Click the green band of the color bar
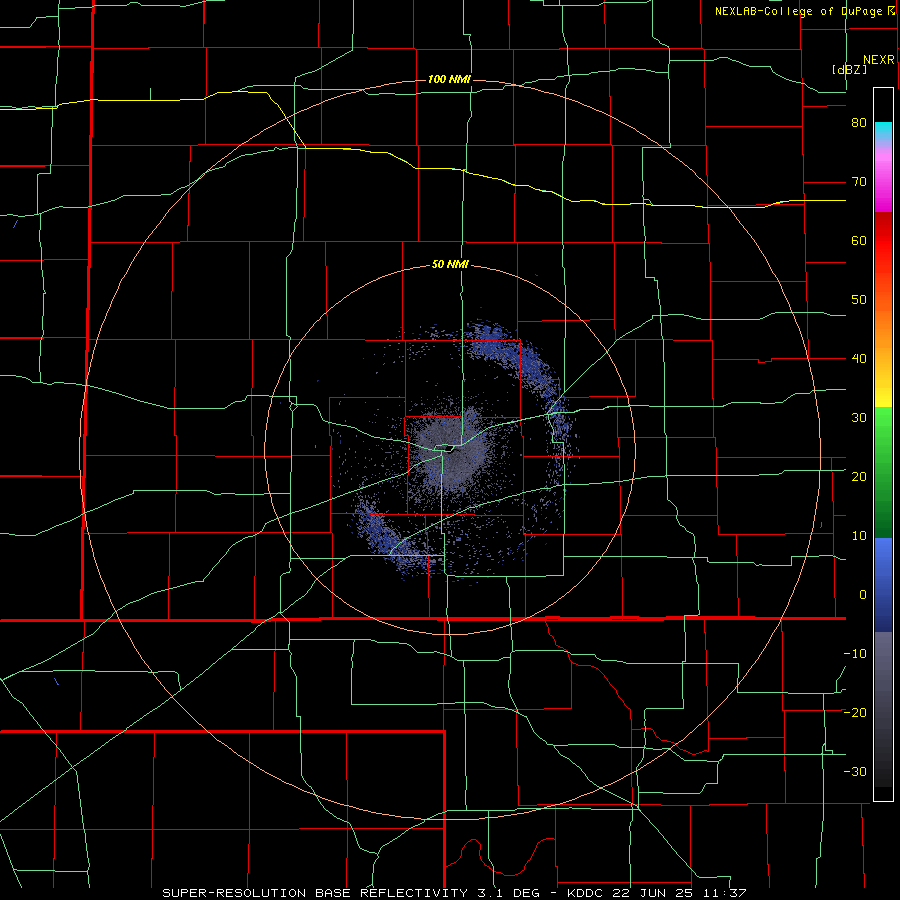The height and width of the screenshot is (900, 900). [x=883, y=473]
